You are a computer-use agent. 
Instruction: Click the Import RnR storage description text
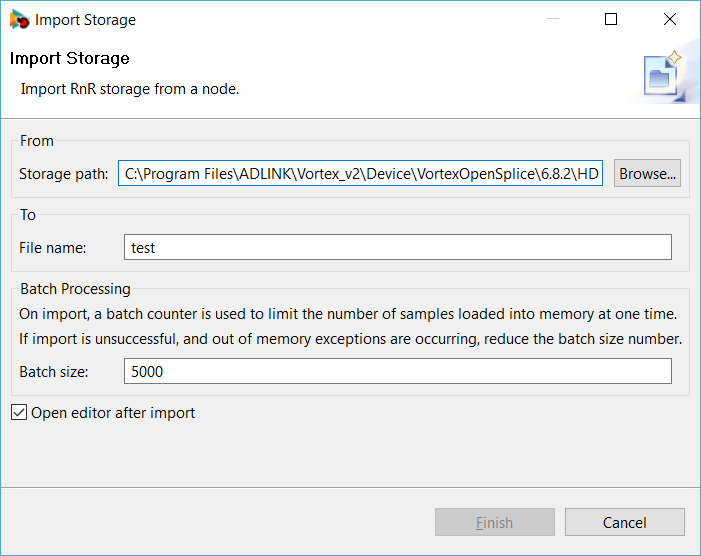(130, 89)
